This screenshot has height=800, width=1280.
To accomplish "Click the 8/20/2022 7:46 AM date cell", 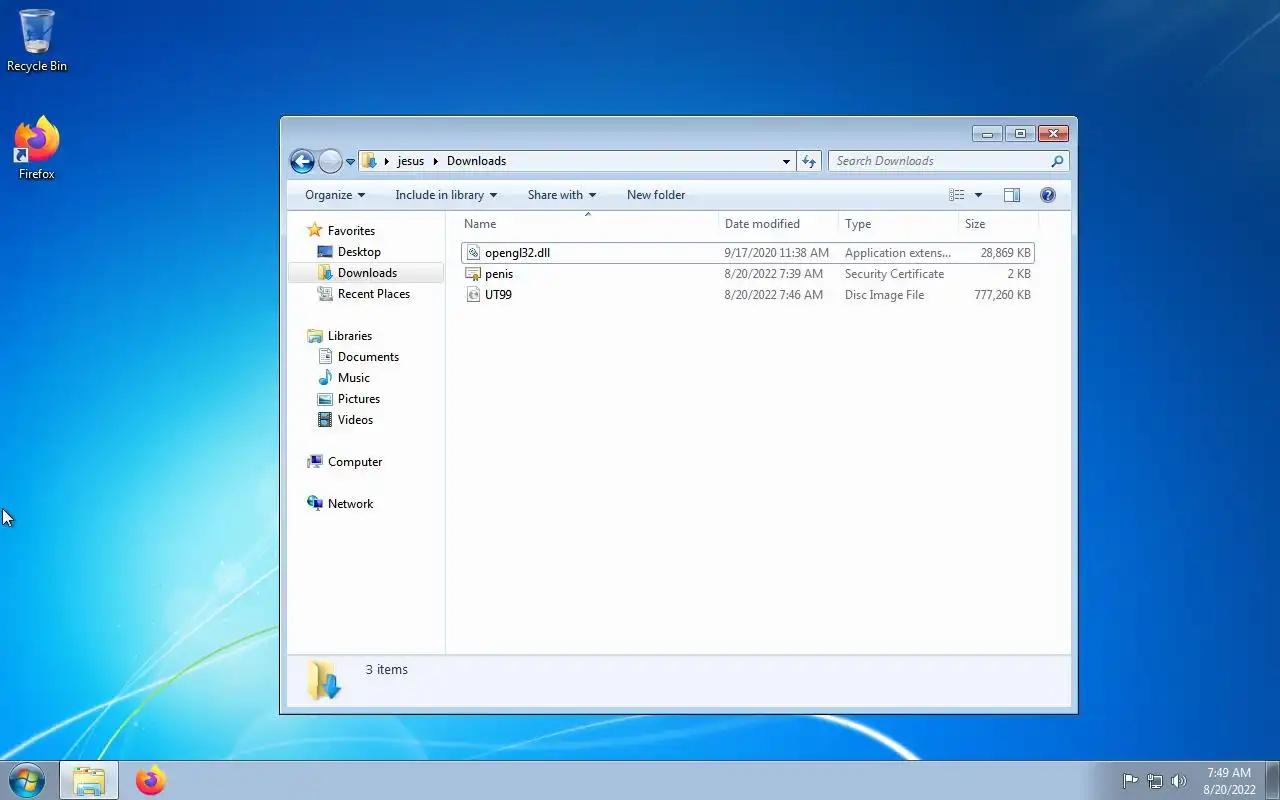I will [x=774, y=295].
